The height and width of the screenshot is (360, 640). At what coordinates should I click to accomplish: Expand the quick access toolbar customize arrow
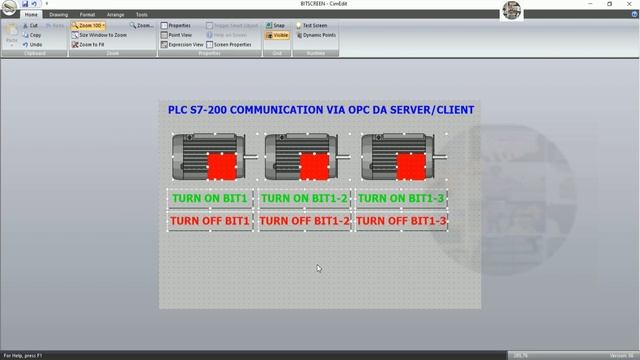[x=47, y=4]
